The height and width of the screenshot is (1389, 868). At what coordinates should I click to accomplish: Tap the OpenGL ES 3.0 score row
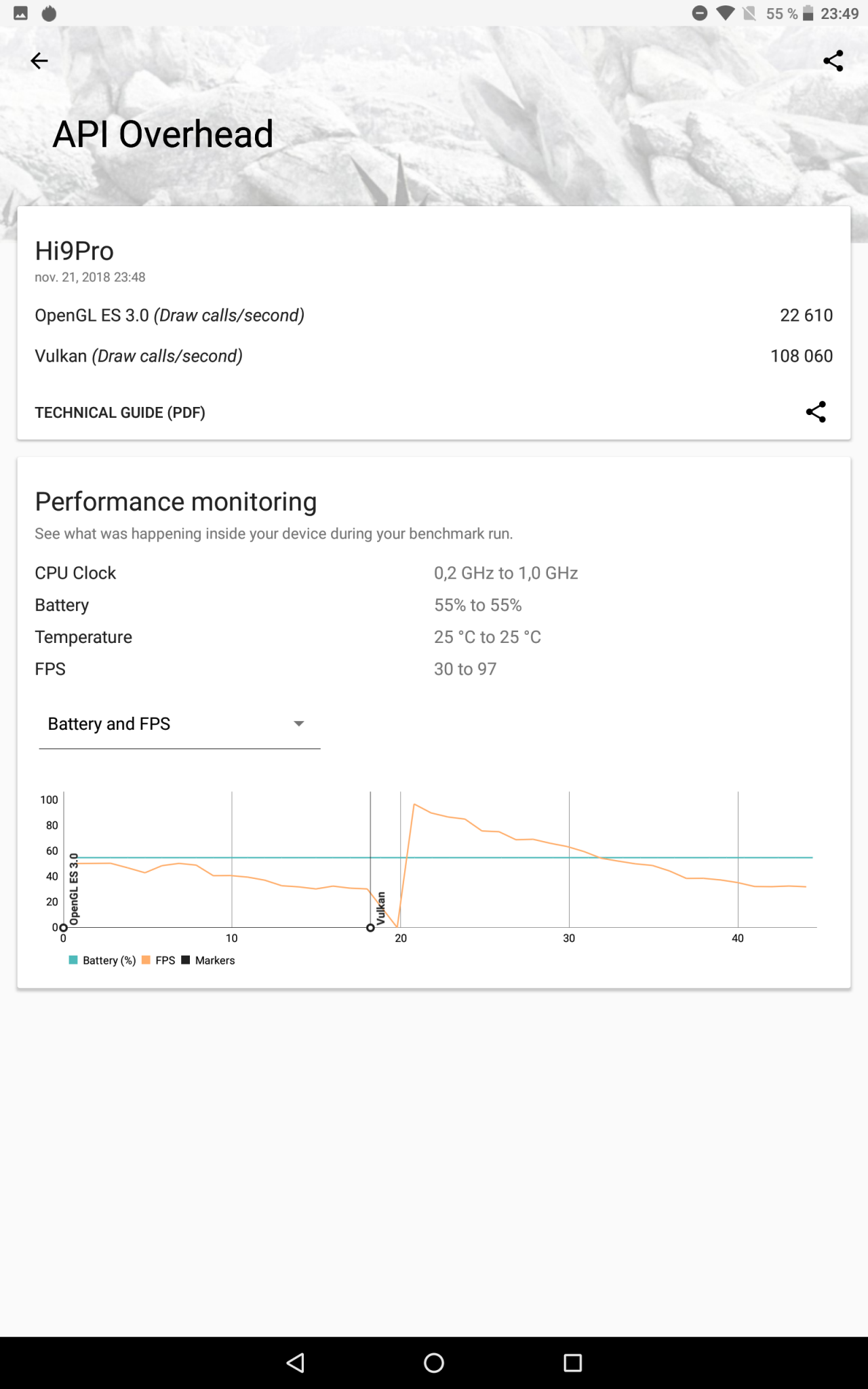(433, 315)
